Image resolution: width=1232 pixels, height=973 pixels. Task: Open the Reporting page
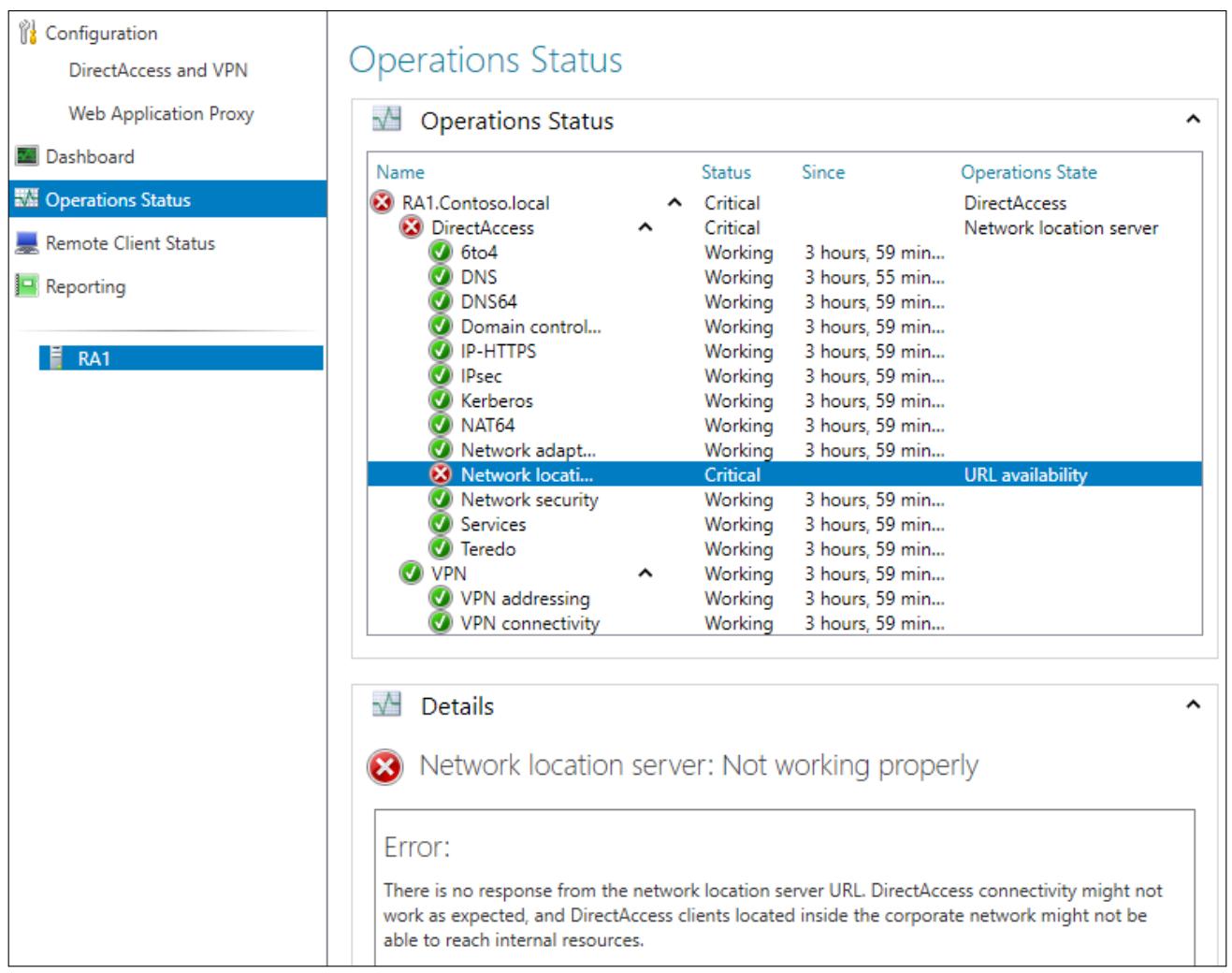click(85, 286)
